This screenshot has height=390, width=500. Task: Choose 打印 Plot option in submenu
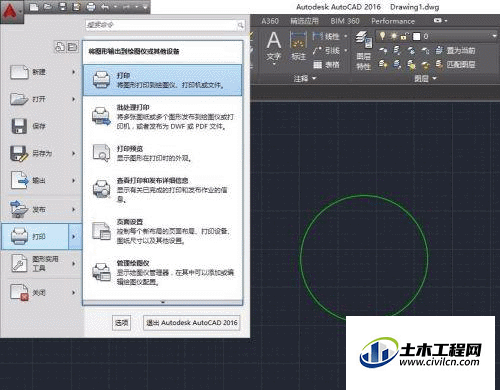click(162, 80)
